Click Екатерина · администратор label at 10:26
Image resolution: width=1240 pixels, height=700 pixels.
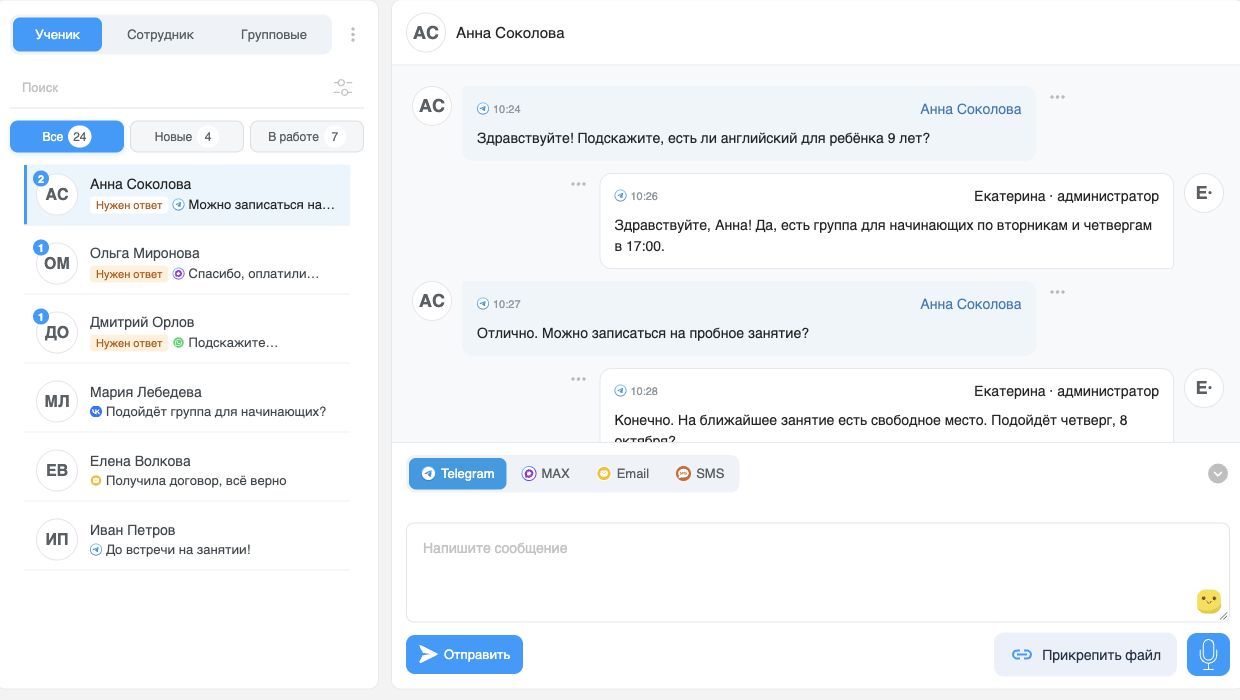pyautogui.click(x=1066, y=196)
